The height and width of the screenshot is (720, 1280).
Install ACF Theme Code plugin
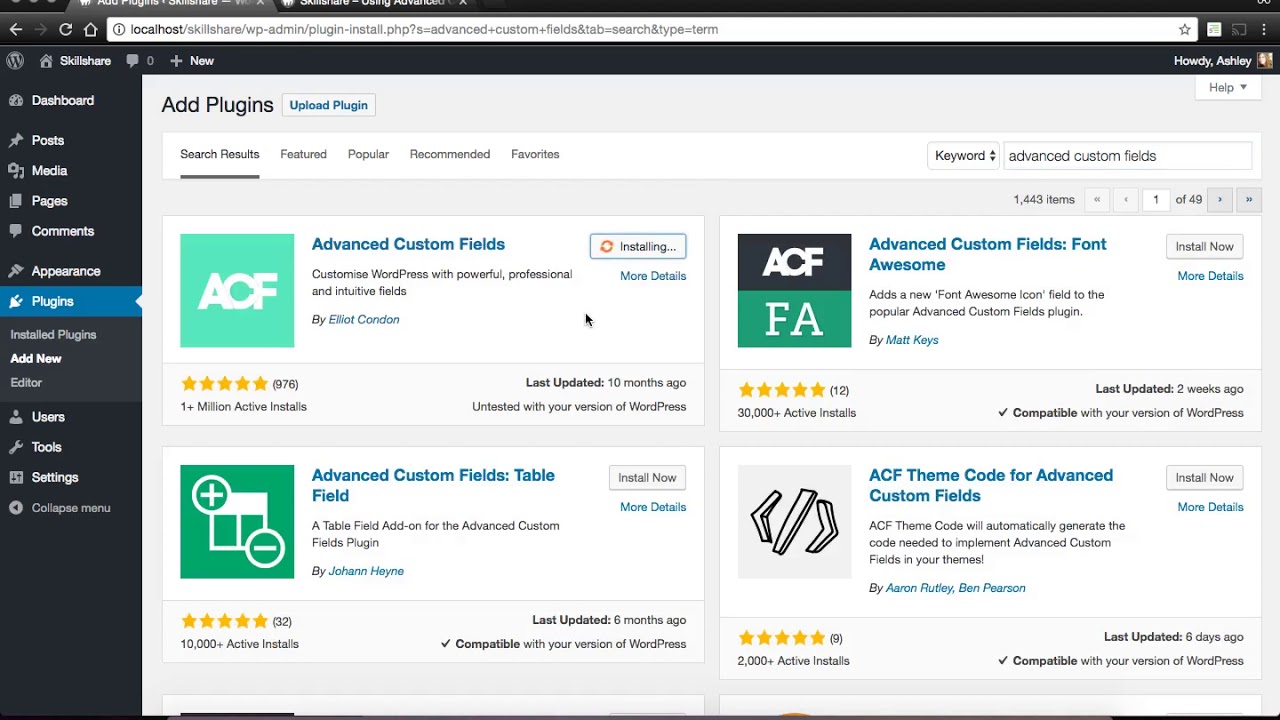point(1204,478)
